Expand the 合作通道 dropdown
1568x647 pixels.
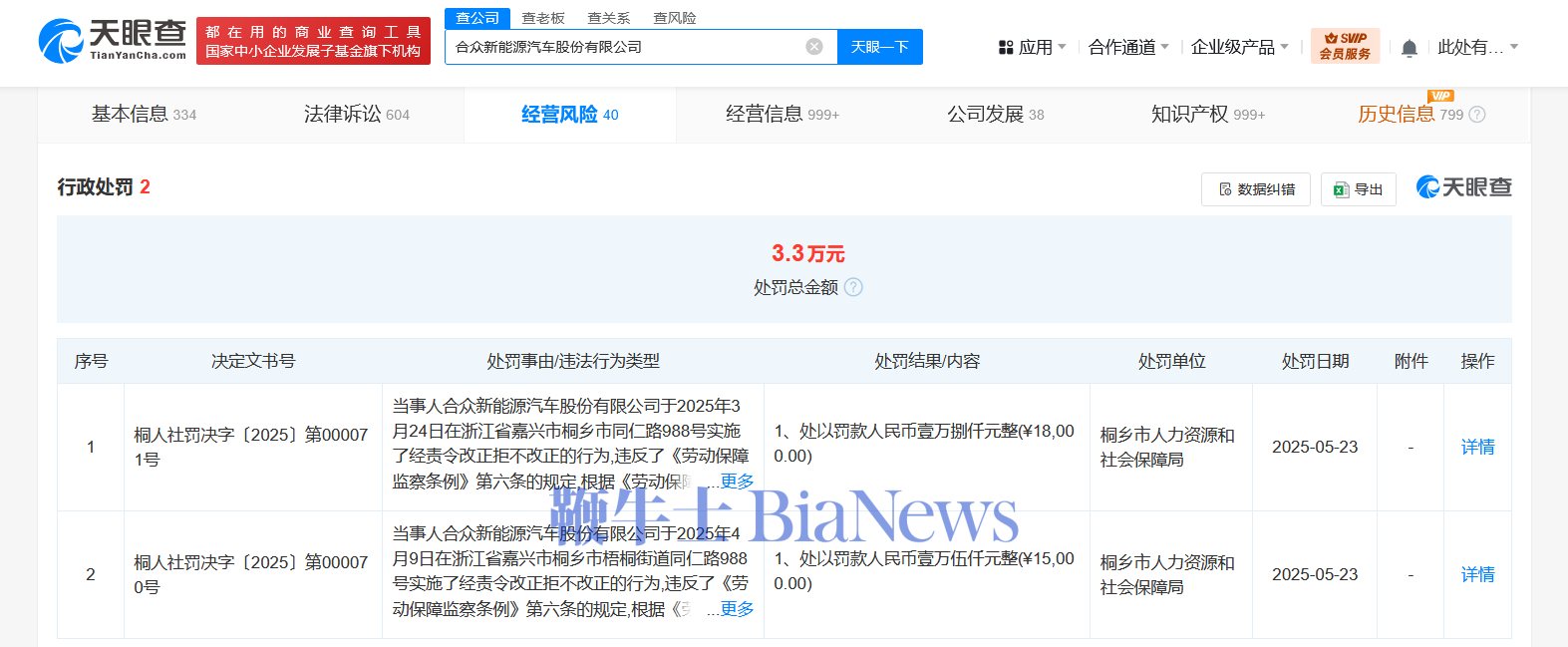1128,47
